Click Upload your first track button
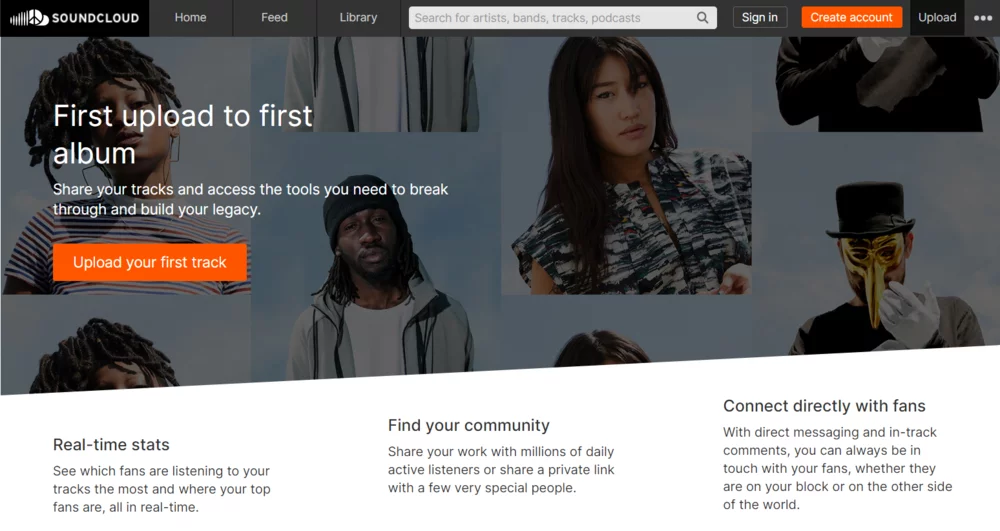The image size is (1000, 531). point(150,262)
